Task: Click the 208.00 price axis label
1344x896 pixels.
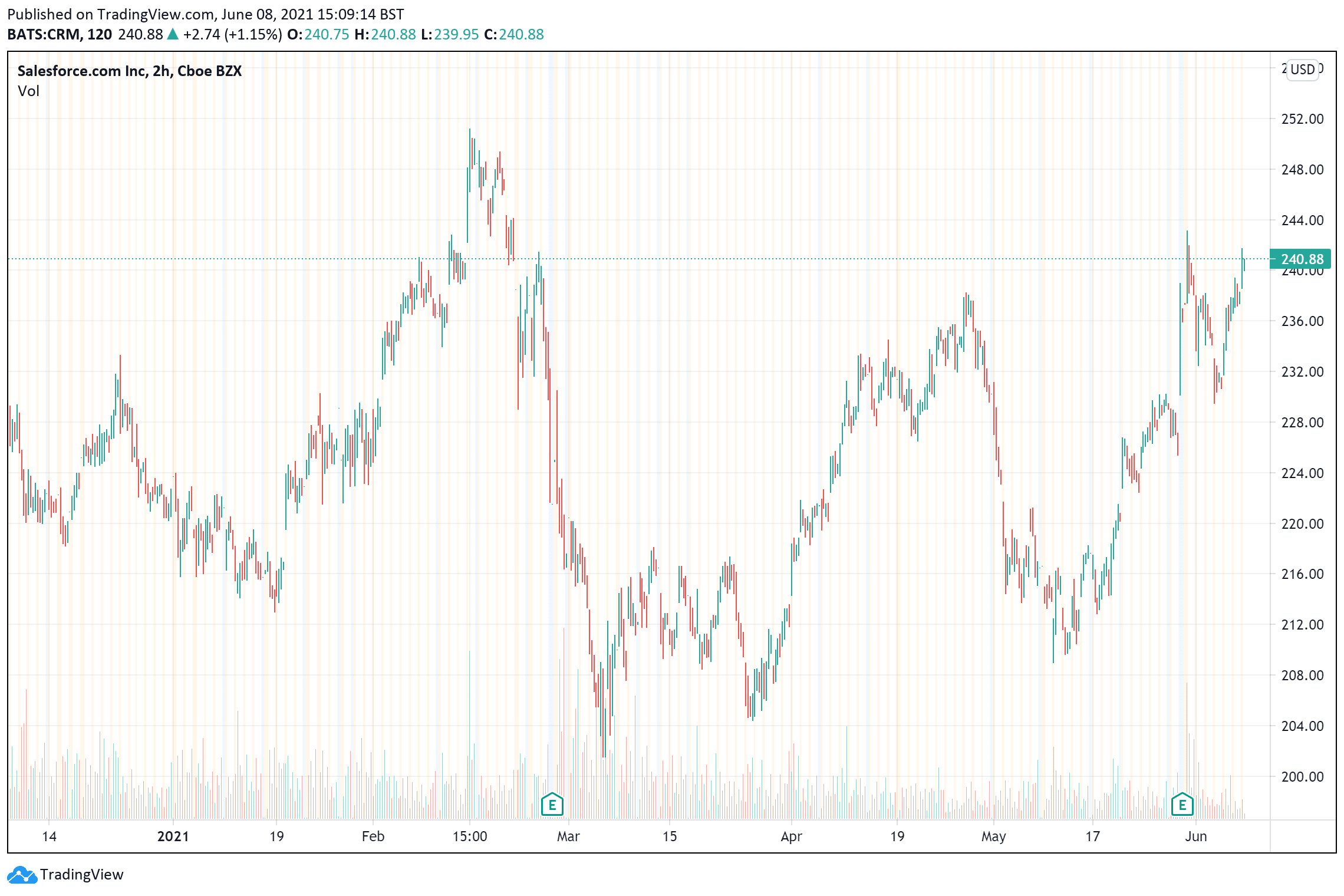Action: [1302, 676]
